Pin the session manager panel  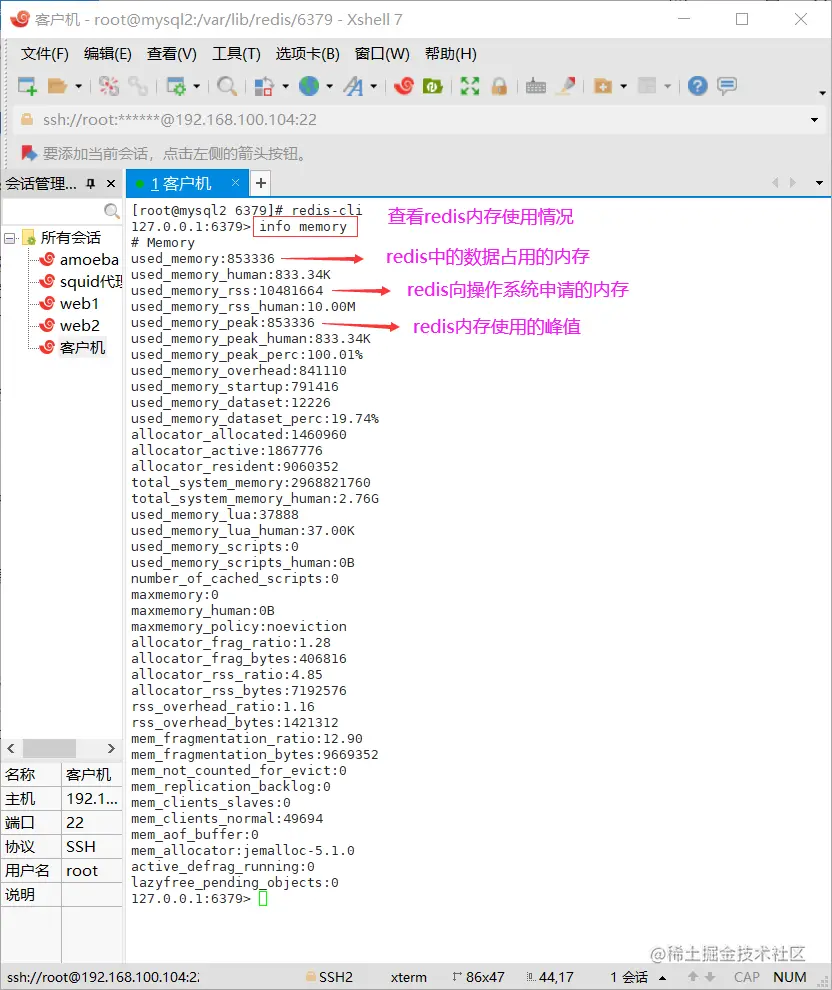coord(91,184)
